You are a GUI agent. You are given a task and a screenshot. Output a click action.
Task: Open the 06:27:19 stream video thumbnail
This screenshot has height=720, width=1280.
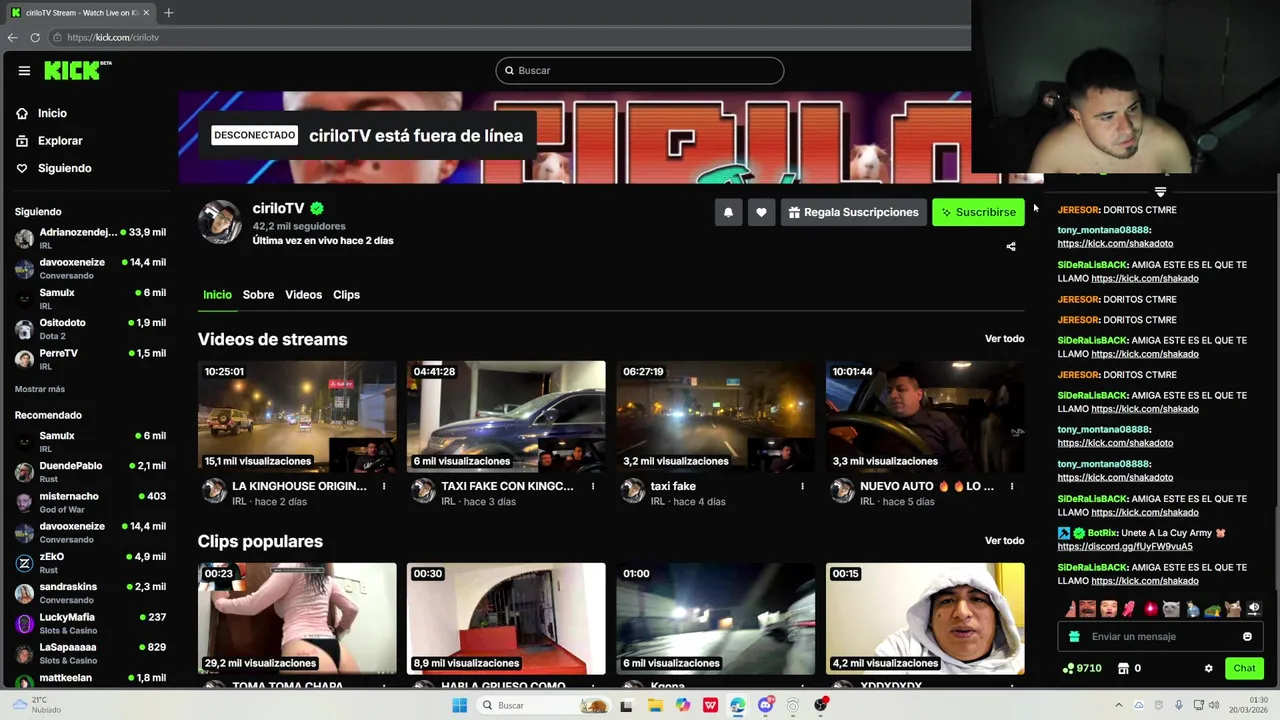click(x=715, y=417)
